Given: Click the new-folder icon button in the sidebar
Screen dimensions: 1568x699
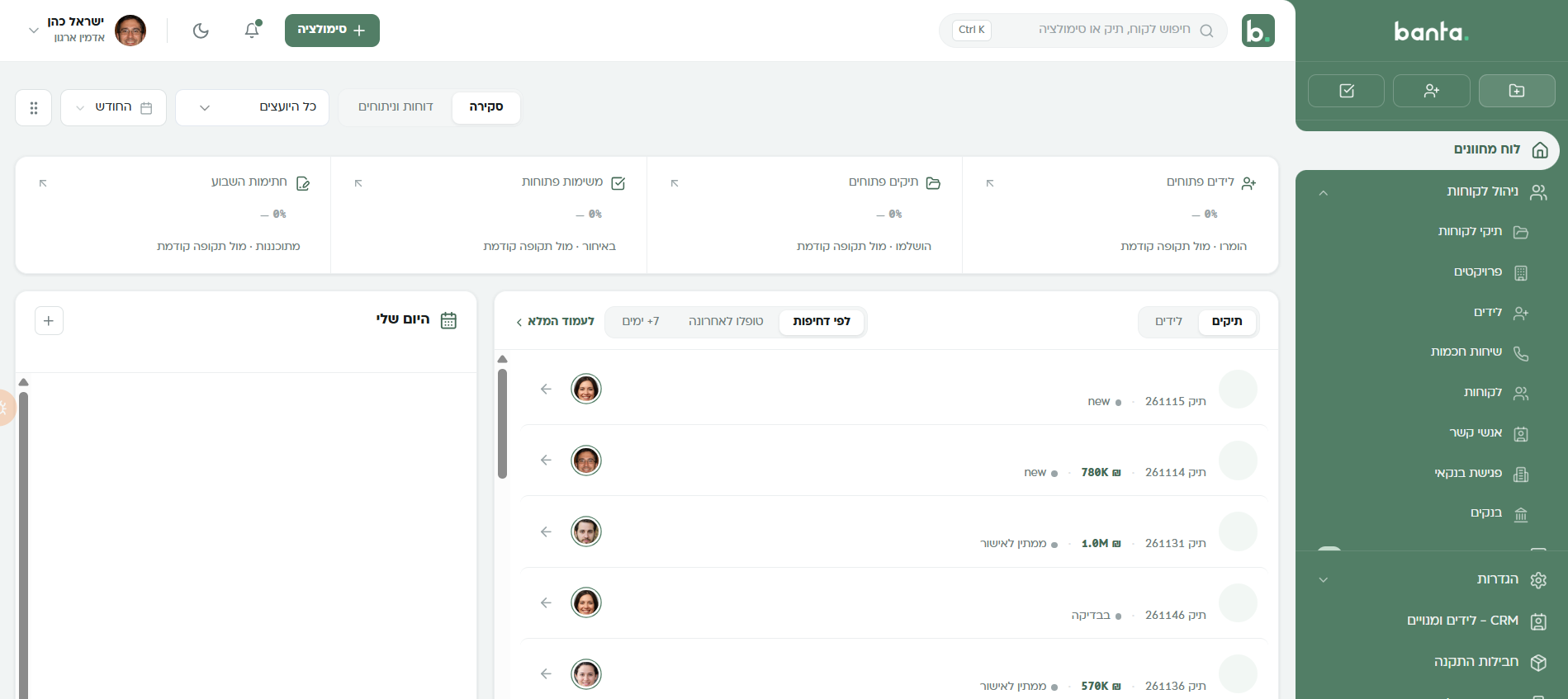Looking at the screenshot, I should (1517, 91).
